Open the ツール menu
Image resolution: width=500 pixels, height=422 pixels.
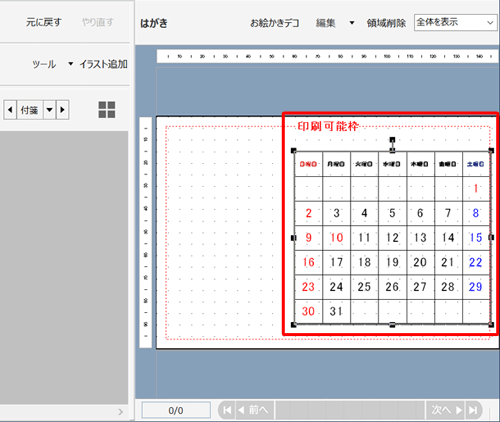click(x=44, y=64)
